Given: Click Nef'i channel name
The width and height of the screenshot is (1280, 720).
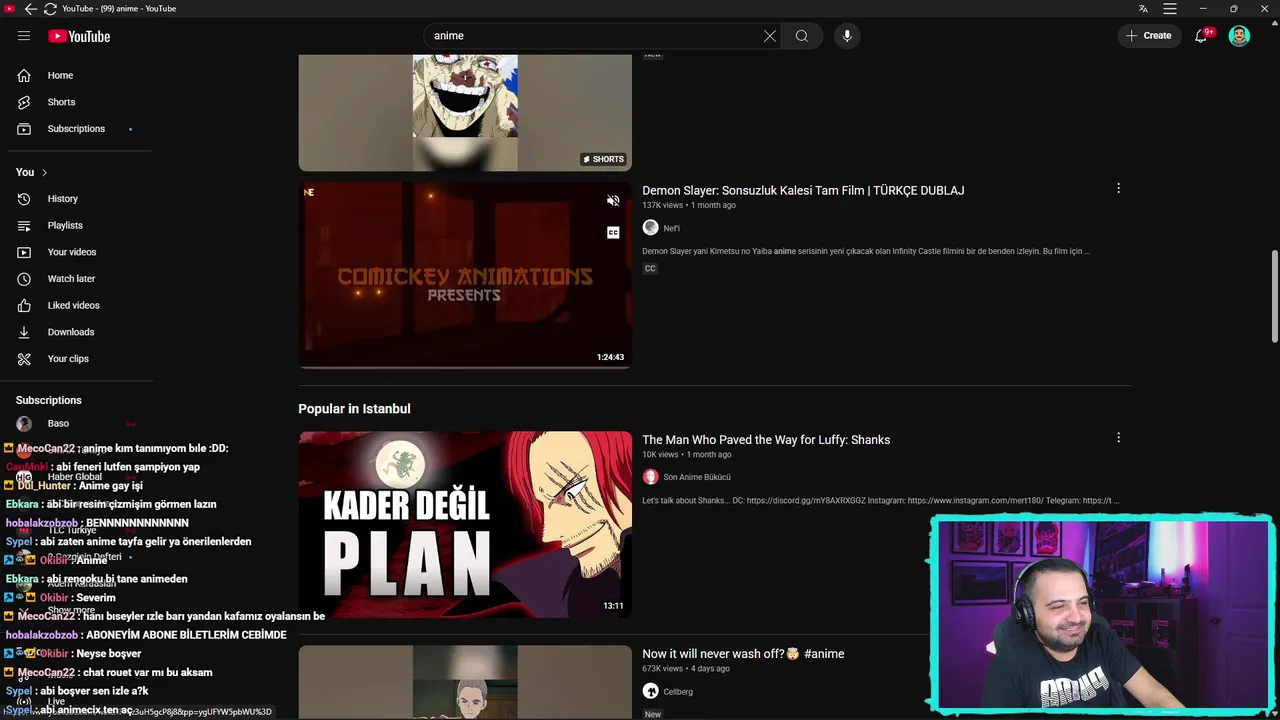Looking at the screenshot, I should coord(672,228).
